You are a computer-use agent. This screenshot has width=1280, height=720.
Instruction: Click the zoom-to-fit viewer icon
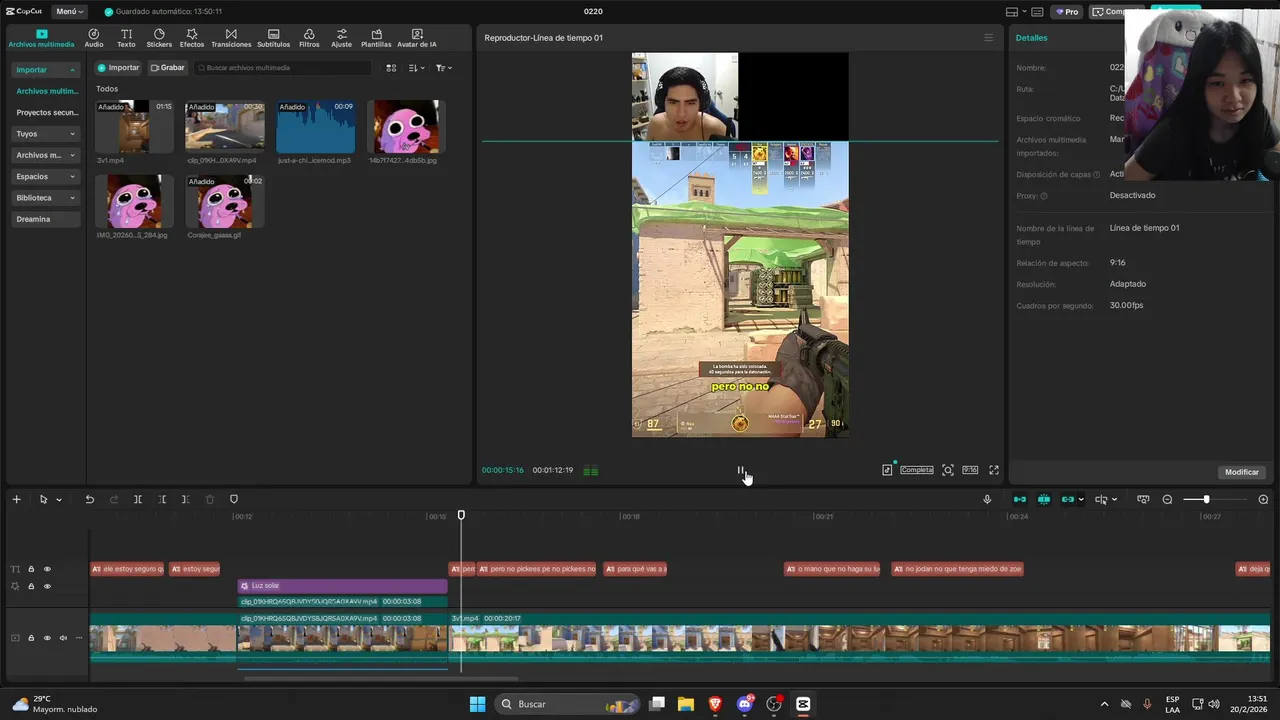(948, 470)
